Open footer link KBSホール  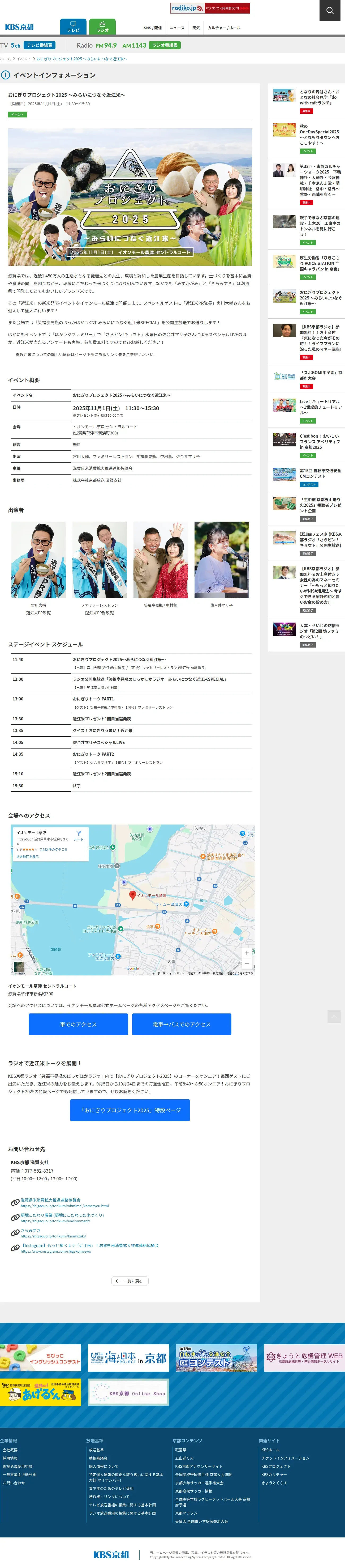270,1450
